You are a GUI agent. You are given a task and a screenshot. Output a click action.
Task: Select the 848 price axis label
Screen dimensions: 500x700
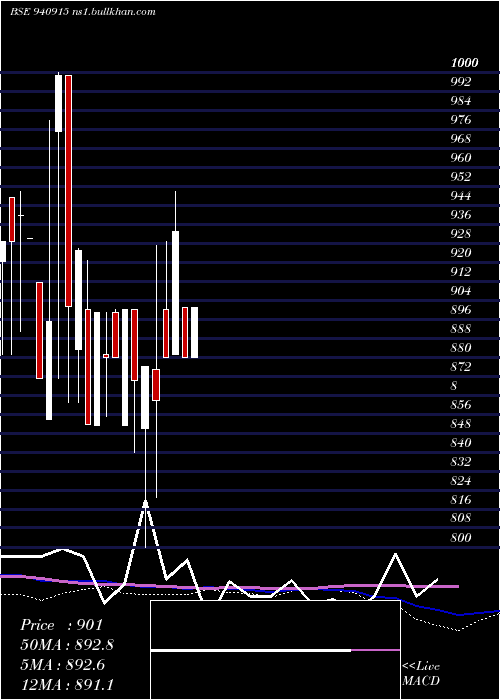(461, 423)
